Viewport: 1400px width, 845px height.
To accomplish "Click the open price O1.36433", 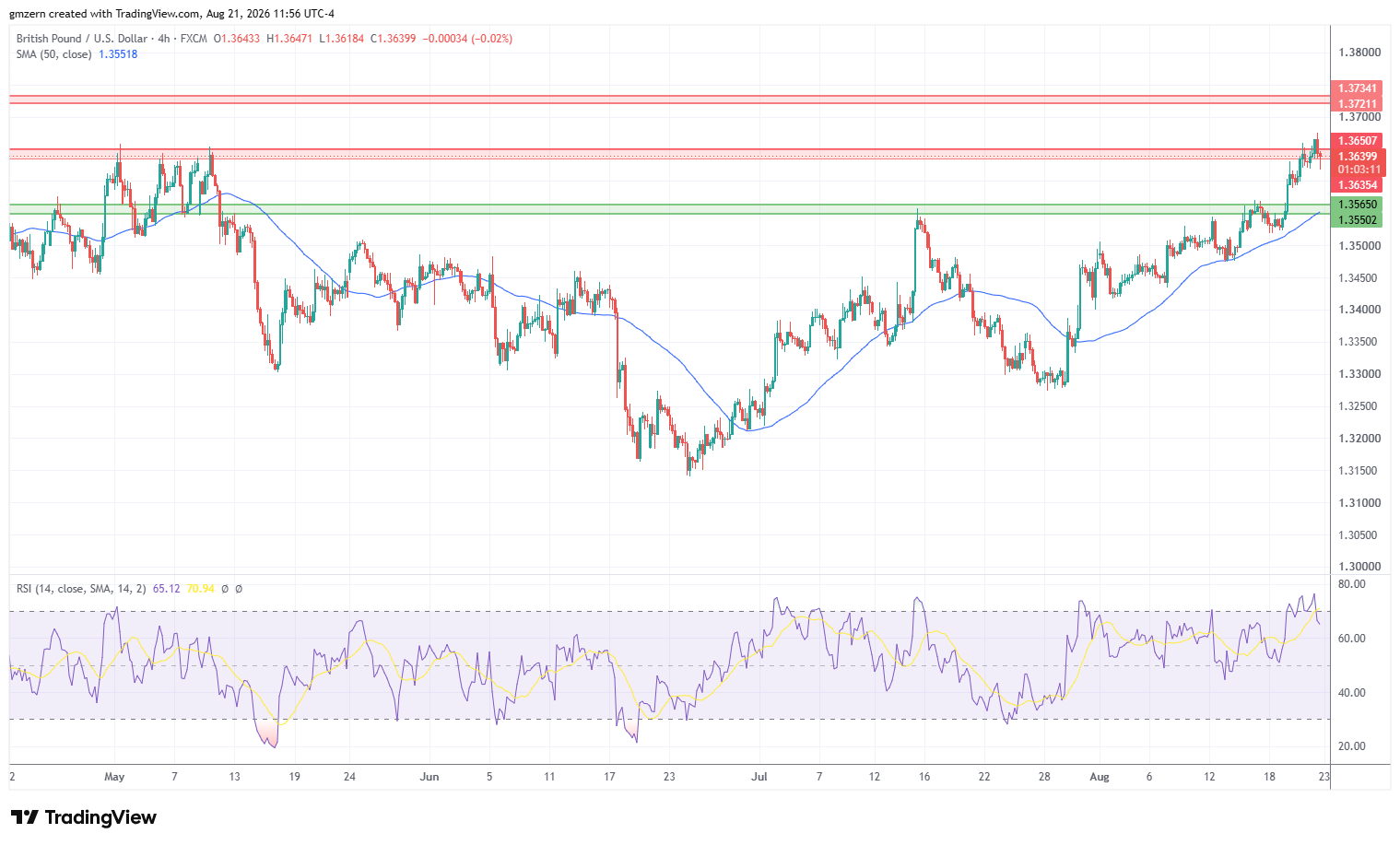I will 237,39.
